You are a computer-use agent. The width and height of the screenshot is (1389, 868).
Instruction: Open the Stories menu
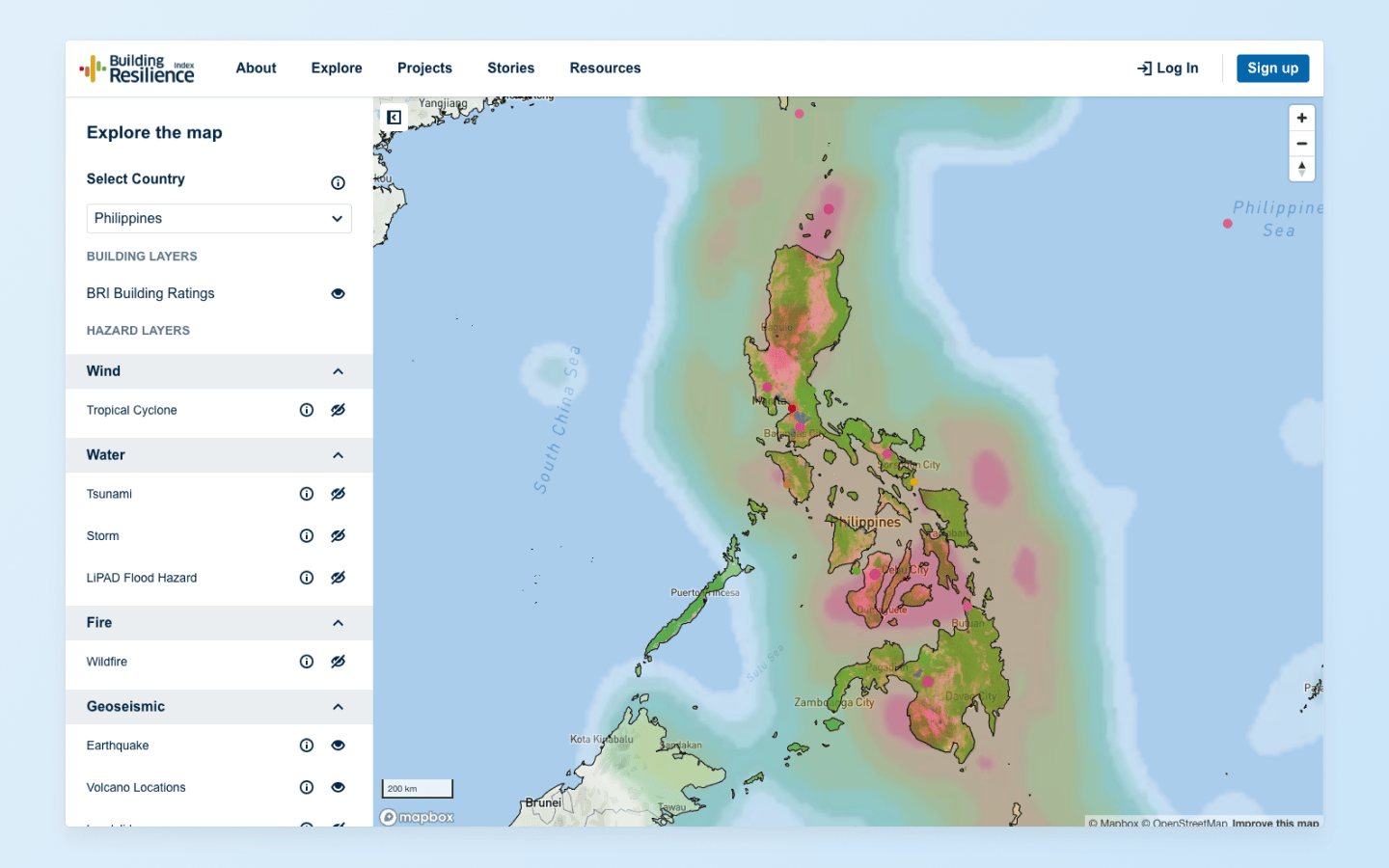tap(510, 68)
